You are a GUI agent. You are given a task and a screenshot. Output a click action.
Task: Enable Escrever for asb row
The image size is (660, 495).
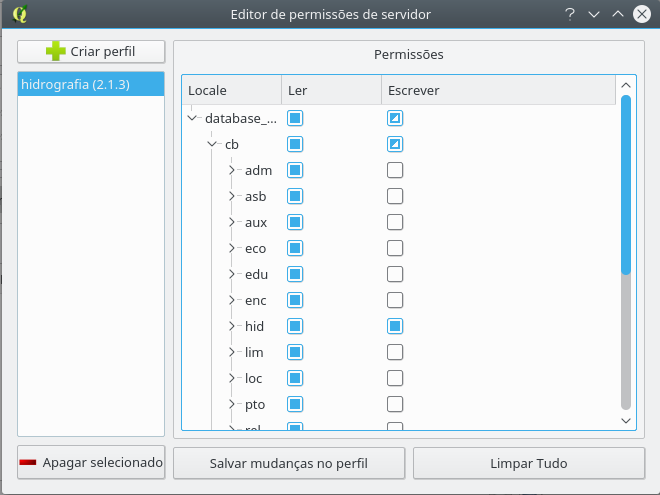(x=395, y=196)
